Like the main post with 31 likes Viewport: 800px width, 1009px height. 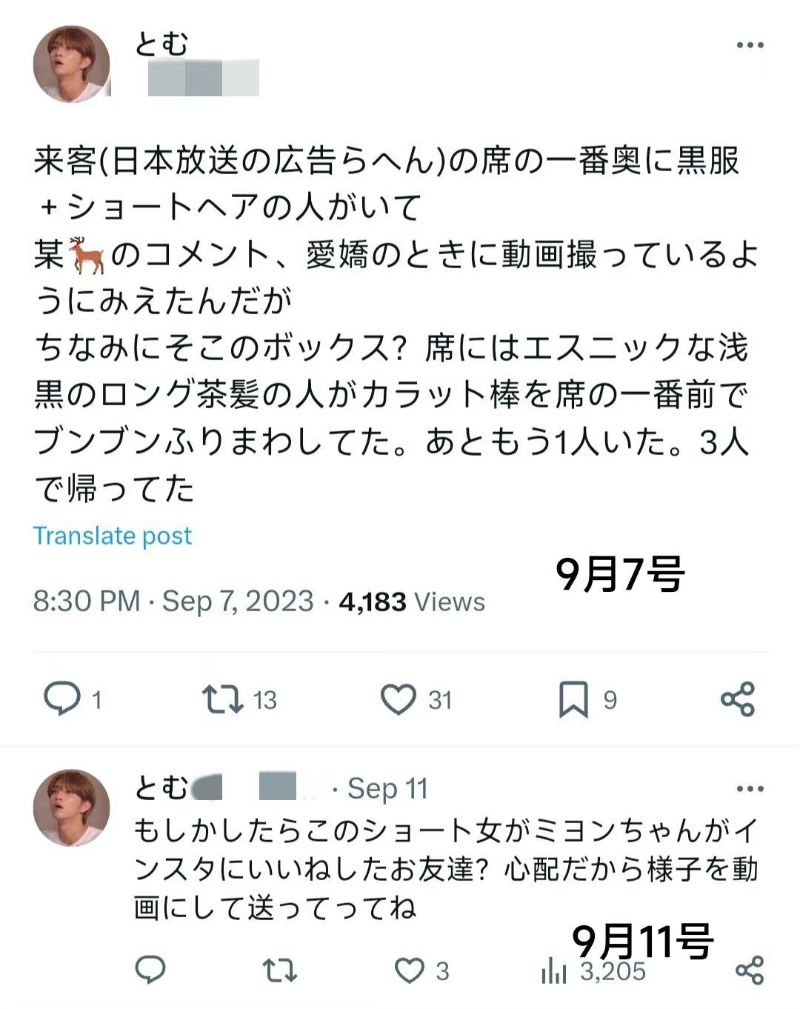[398, 699]
